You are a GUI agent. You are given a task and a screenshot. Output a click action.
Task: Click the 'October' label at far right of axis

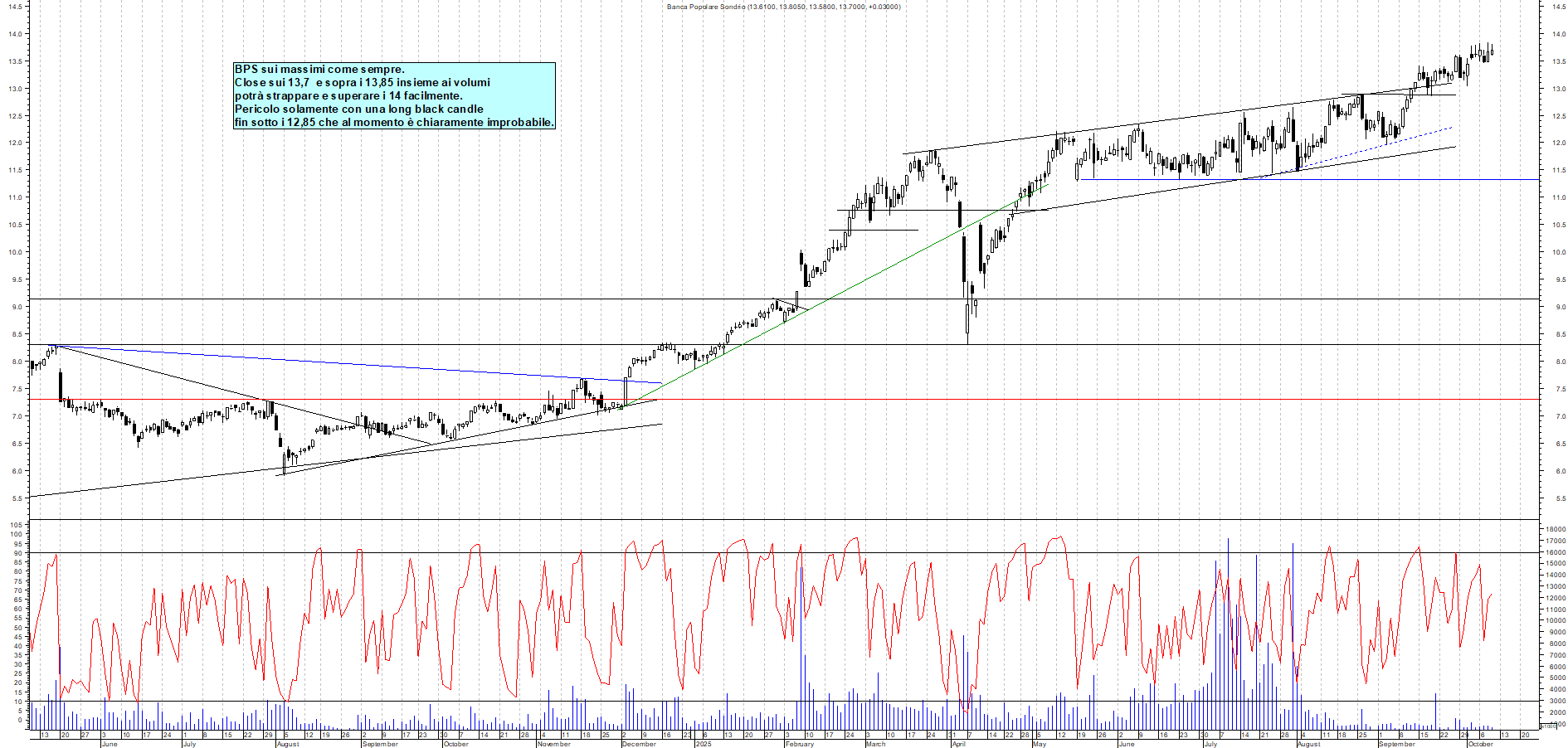click(x=1480, y=744)
